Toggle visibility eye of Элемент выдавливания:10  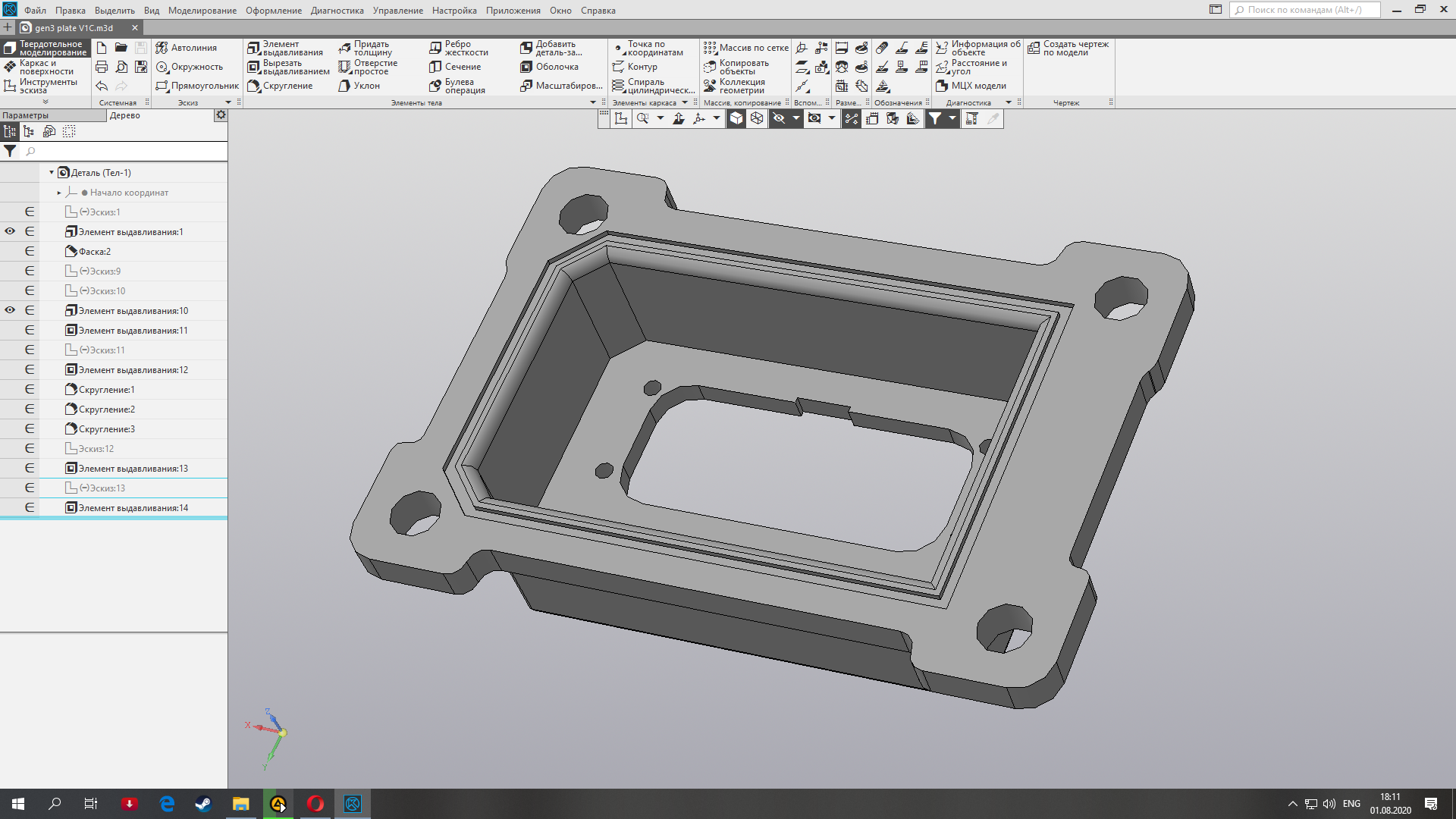(10, 310)
